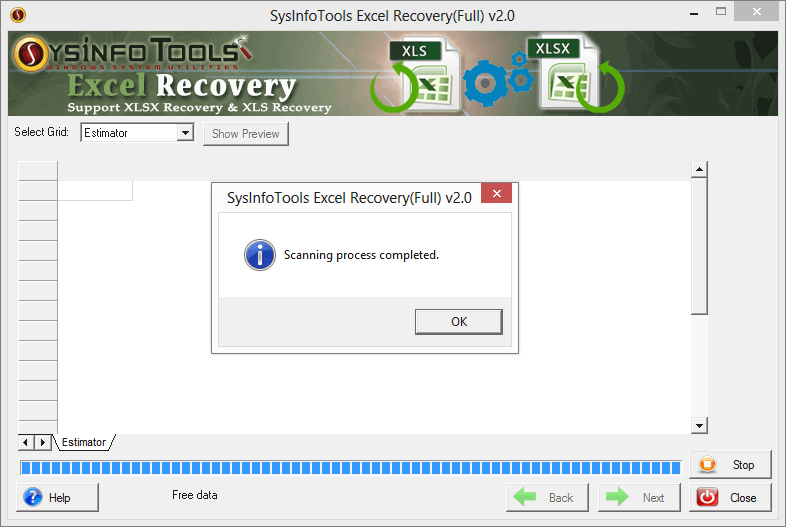Image resolution: width=786 pixels, height=527 pixels.
Task: Click the first empty row header in grid
Action: coord(38,191)
